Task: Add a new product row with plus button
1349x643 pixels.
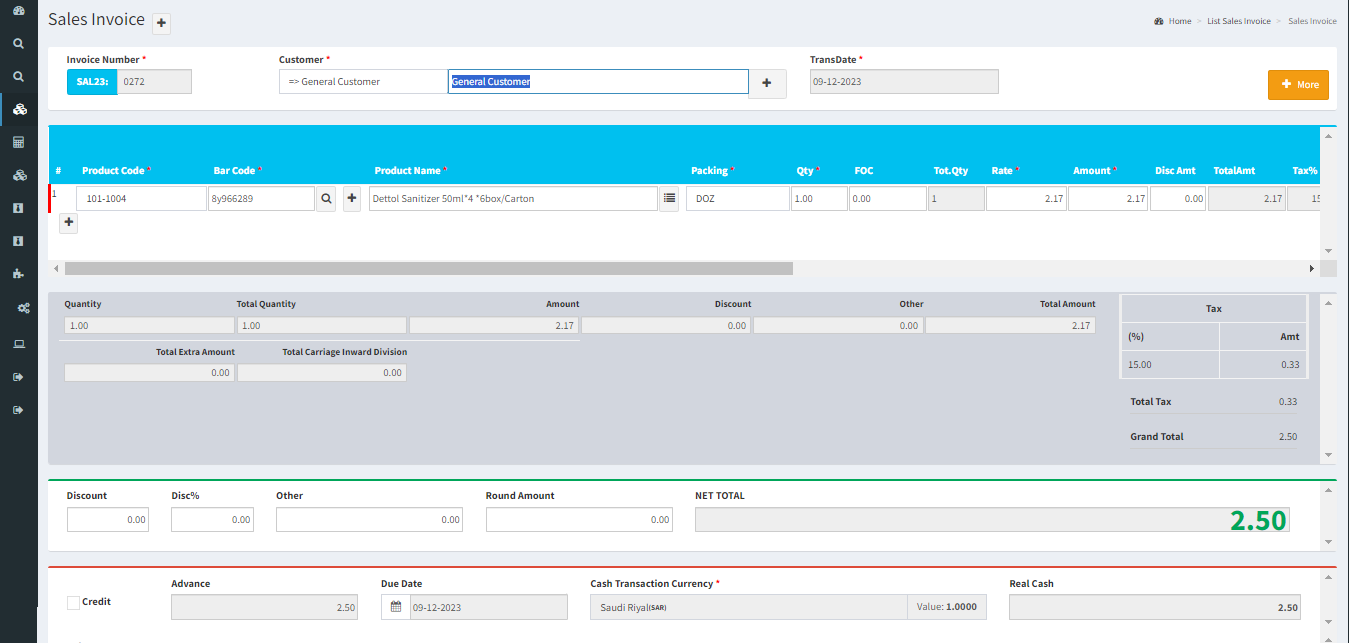Action: point(68,223)
